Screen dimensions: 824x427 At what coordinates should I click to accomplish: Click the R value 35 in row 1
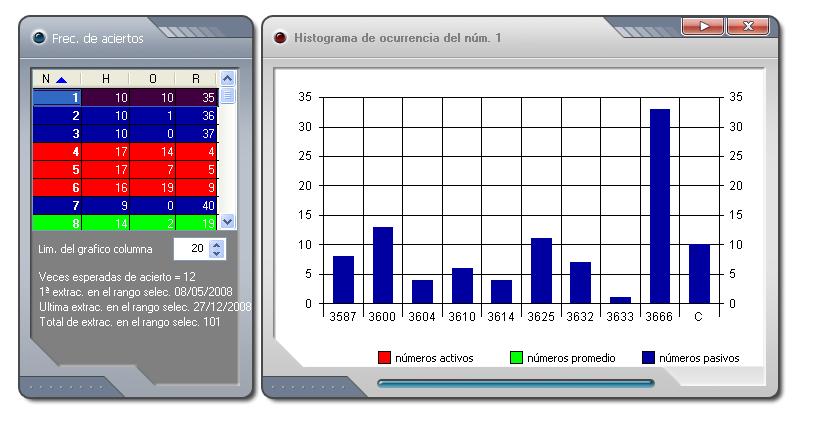point(209,98)
